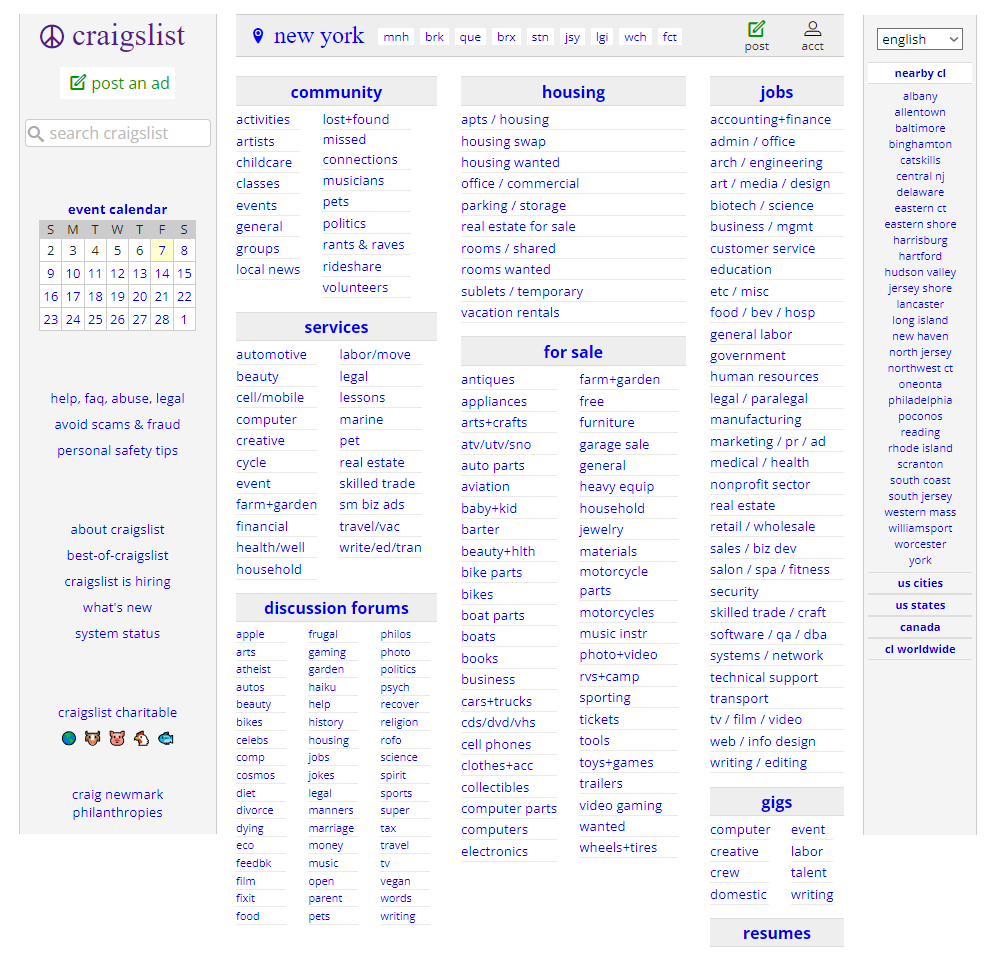Open the gigs section header
Screen dimensions: 992x954
tap(776, 803)
